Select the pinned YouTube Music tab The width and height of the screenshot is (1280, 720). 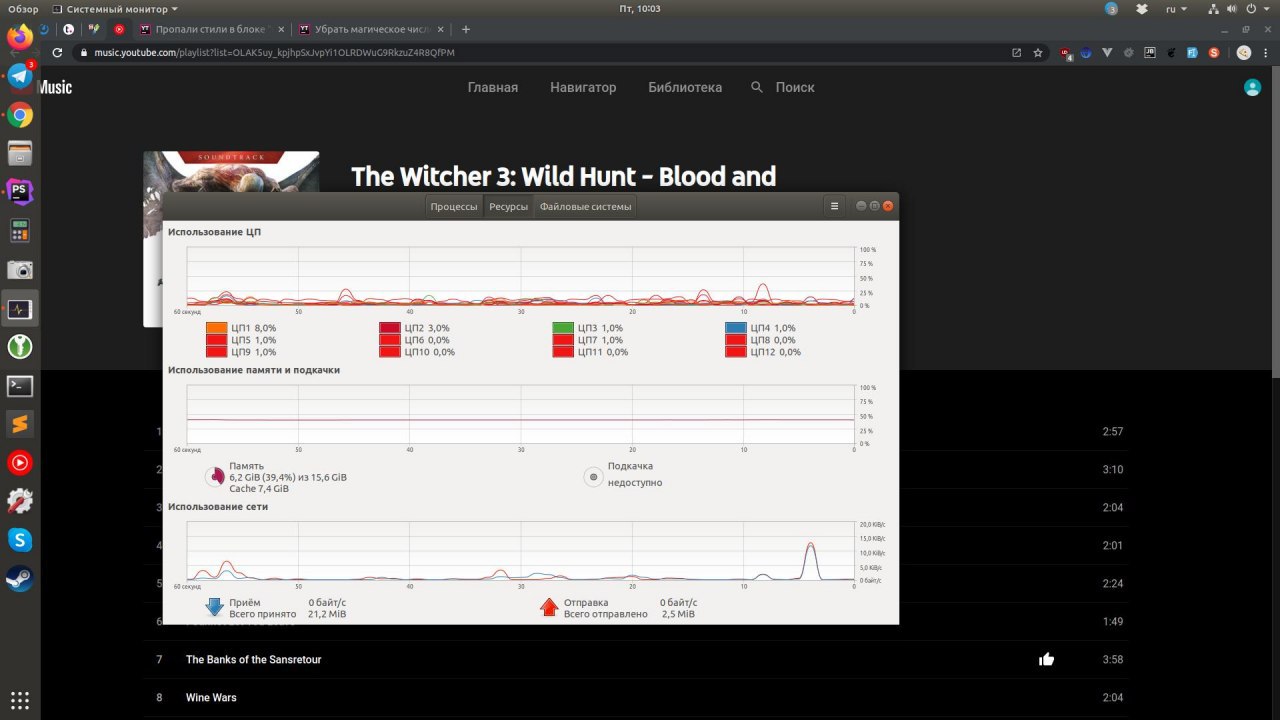pos(119,29)
